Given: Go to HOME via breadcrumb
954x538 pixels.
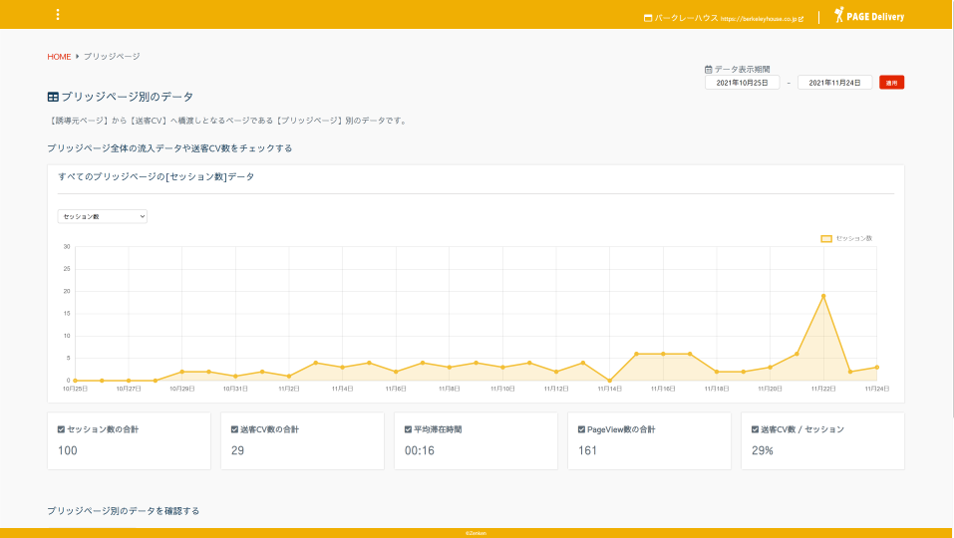Looking at the screenshot, I should (x=59, y=57).
